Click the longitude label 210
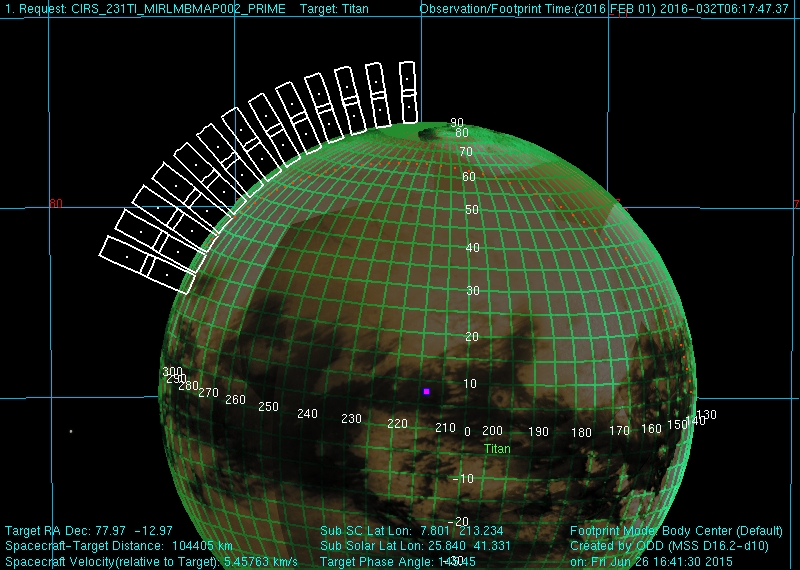 [x=445, y=428]
